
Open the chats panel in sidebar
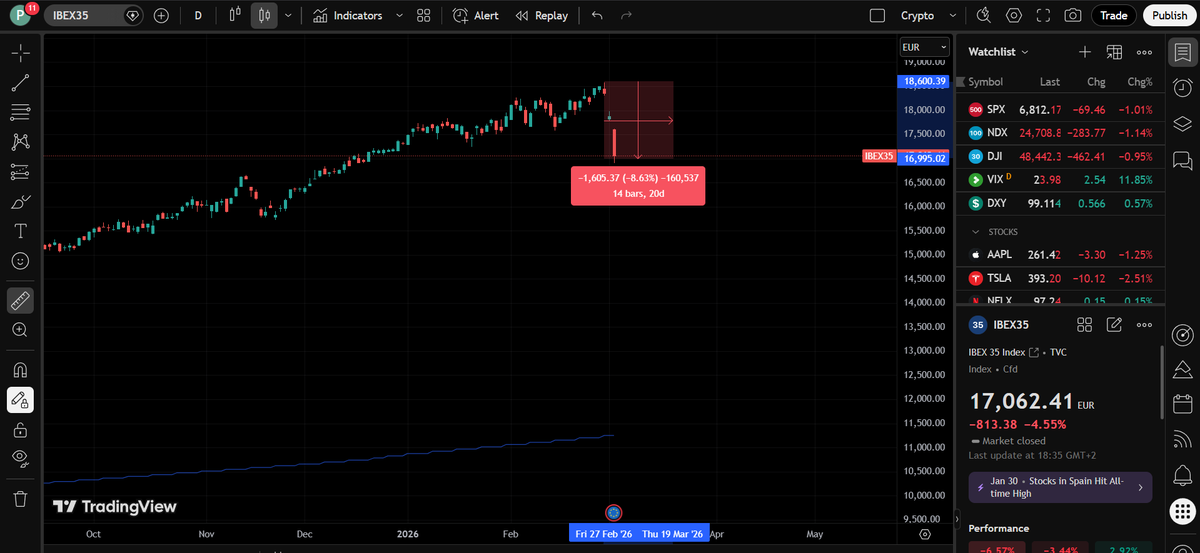click(1182, 160)
